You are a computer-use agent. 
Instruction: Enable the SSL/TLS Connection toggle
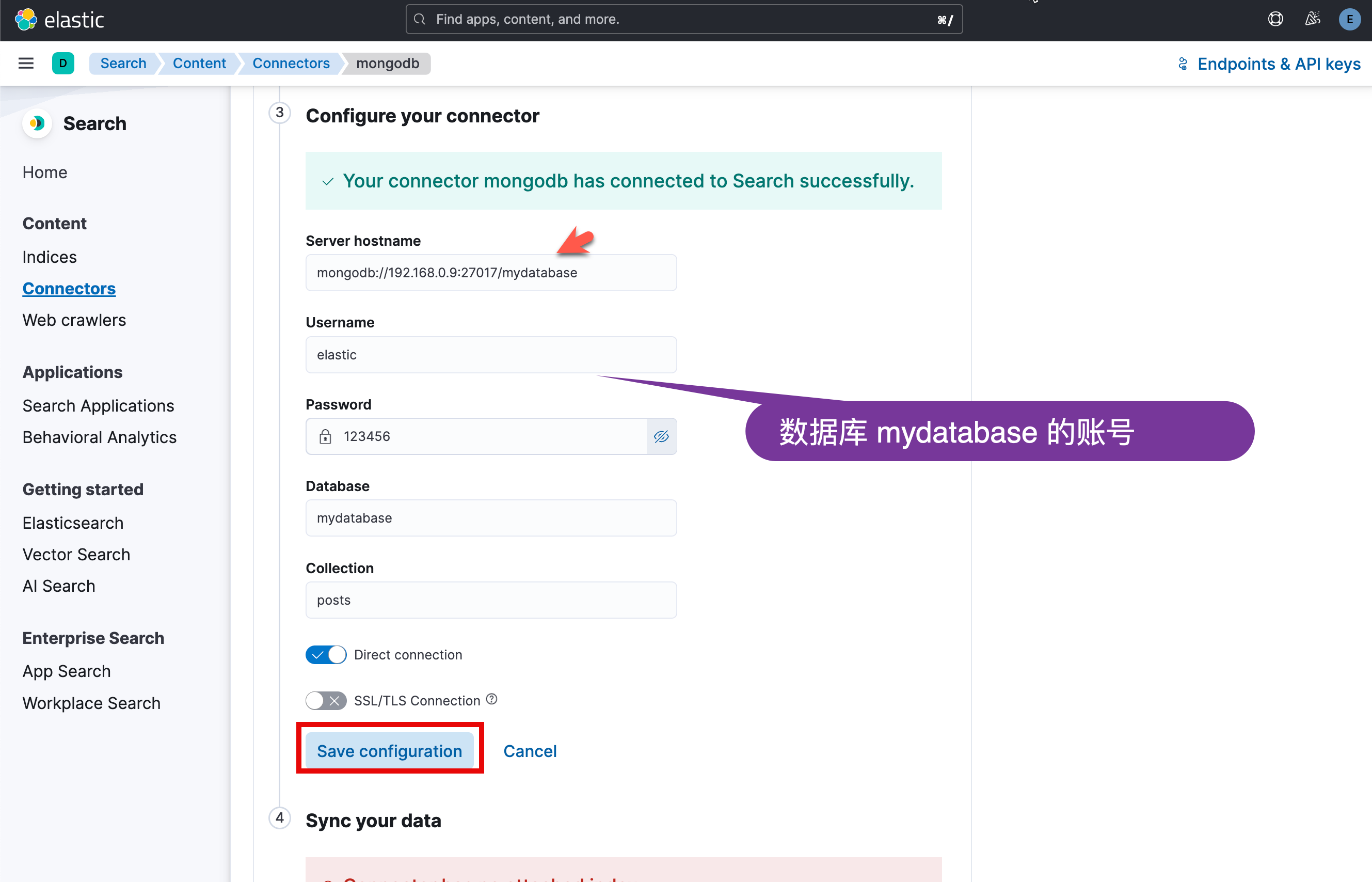pos(326,700)
